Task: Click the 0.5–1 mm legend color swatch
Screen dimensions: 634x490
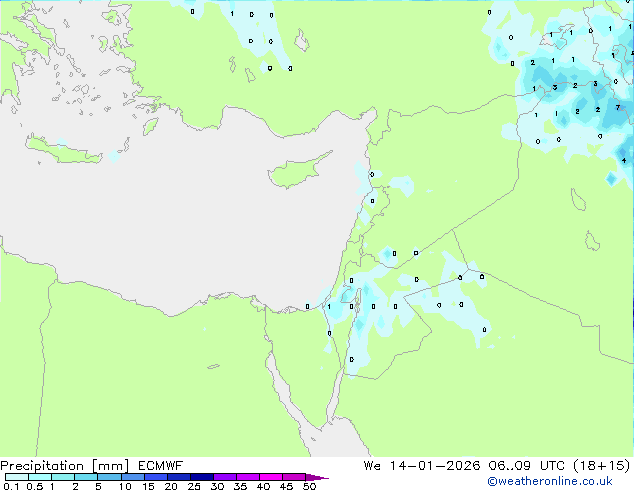Action: [40, 477]
